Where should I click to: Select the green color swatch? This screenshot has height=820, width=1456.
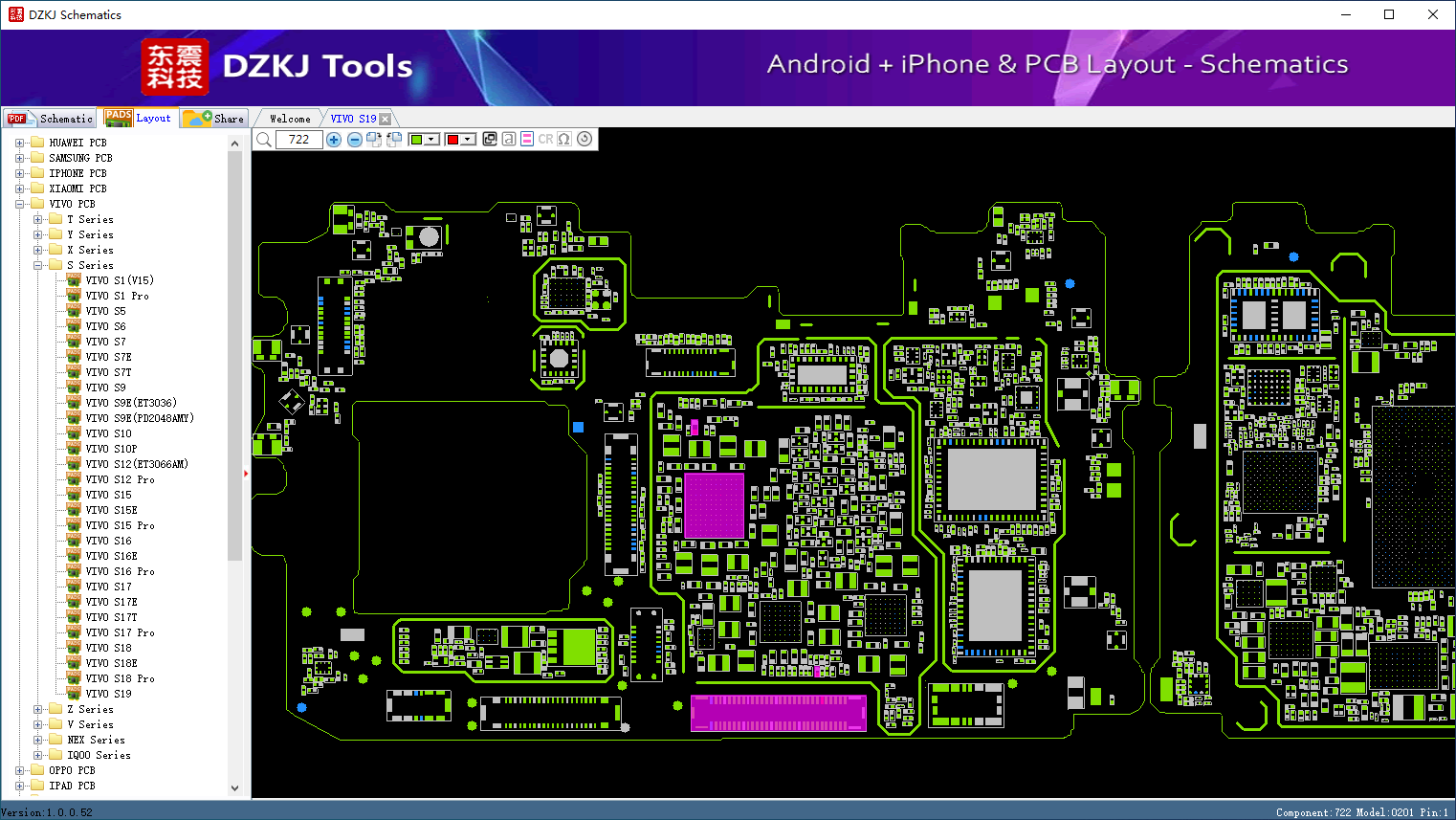(416, 140)
